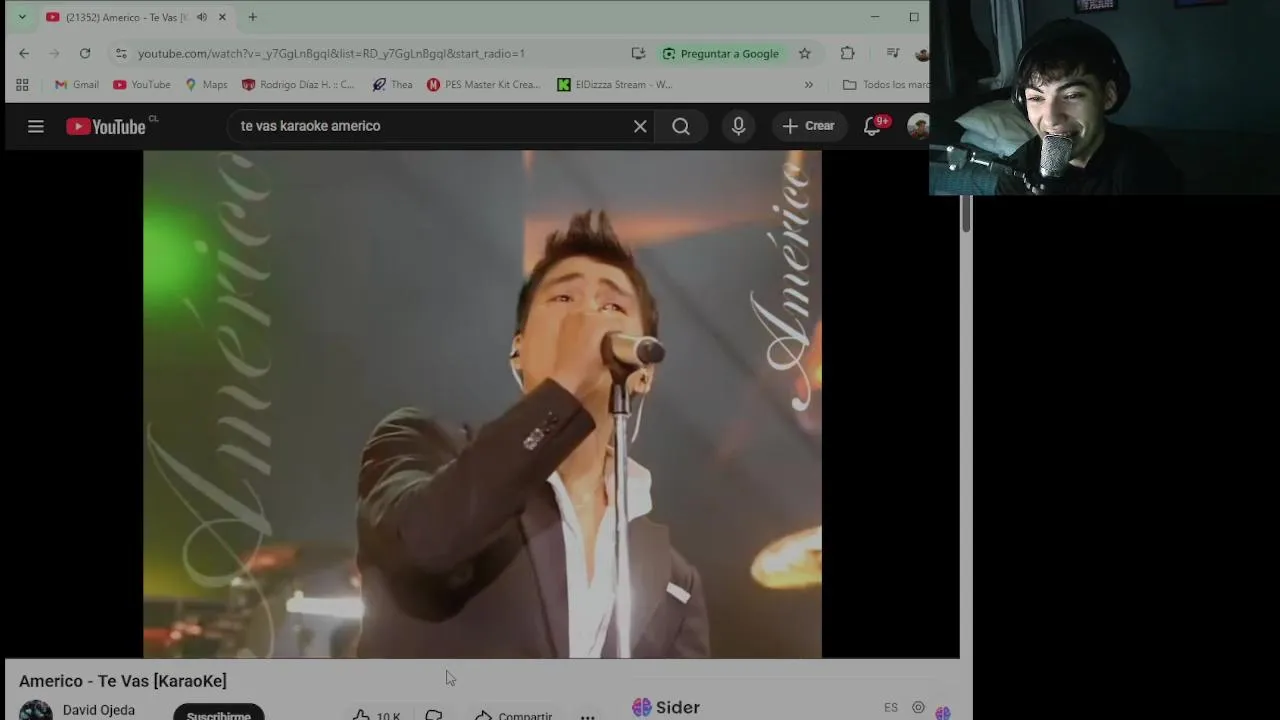This screenshot has height=720, width=1280.
Task: Pause the karaoke video player
Action: 482,404
